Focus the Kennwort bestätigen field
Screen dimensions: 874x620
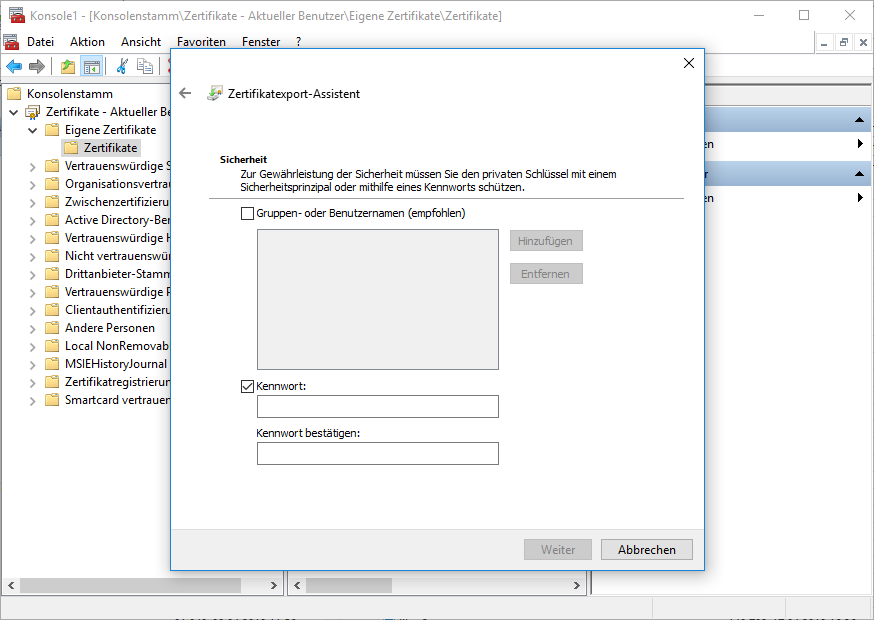pyautogui.click(x=377, y=454)
